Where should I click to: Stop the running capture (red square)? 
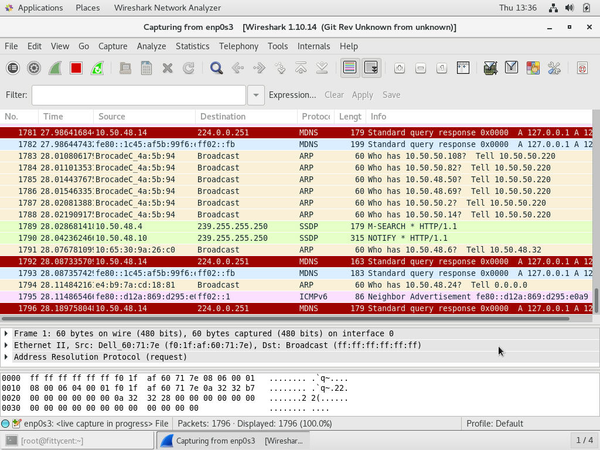76,68
